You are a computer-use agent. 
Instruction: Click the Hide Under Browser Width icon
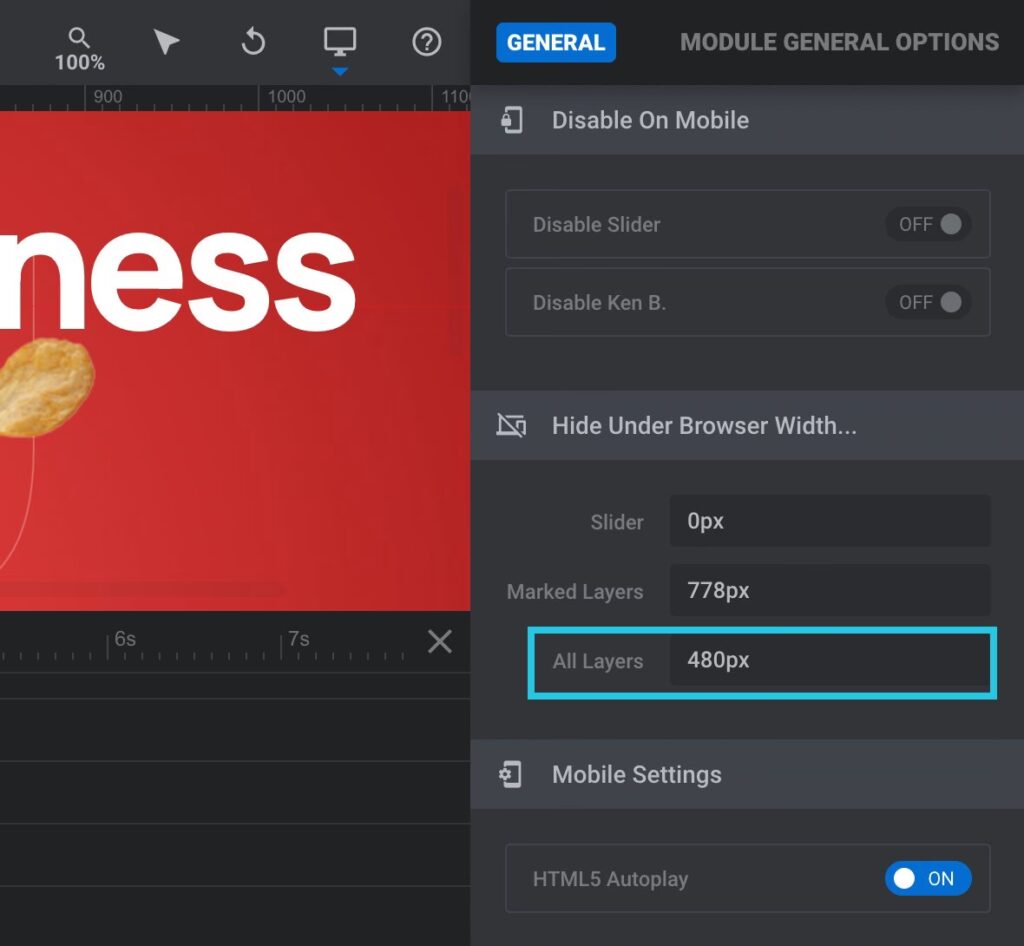(x=512, y=426)
